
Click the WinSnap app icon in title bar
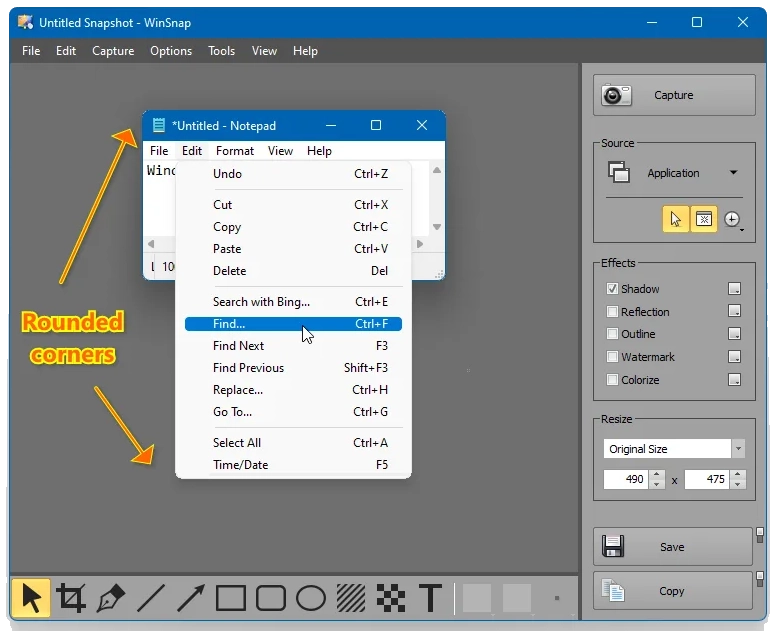coord(25,22)
